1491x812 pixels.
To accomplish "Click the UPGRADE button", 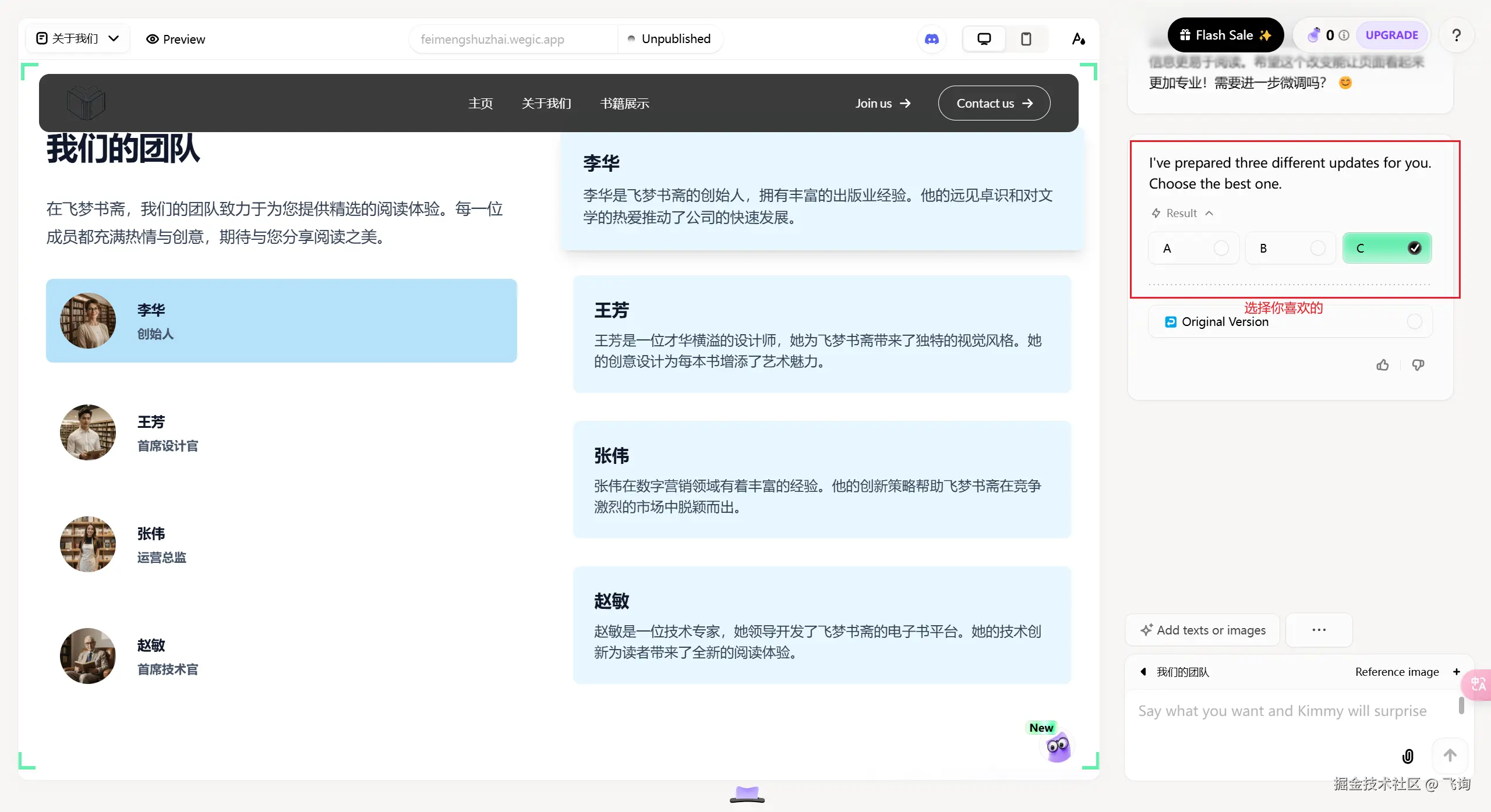I will click(x=1391, y=35).
